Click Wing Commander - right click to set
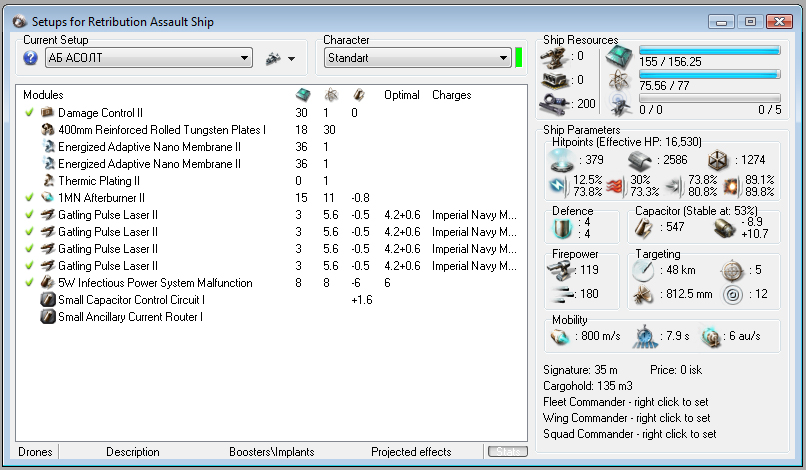This screenshot has height=470, width=806. pyautogui.click(x=627, y=418)
